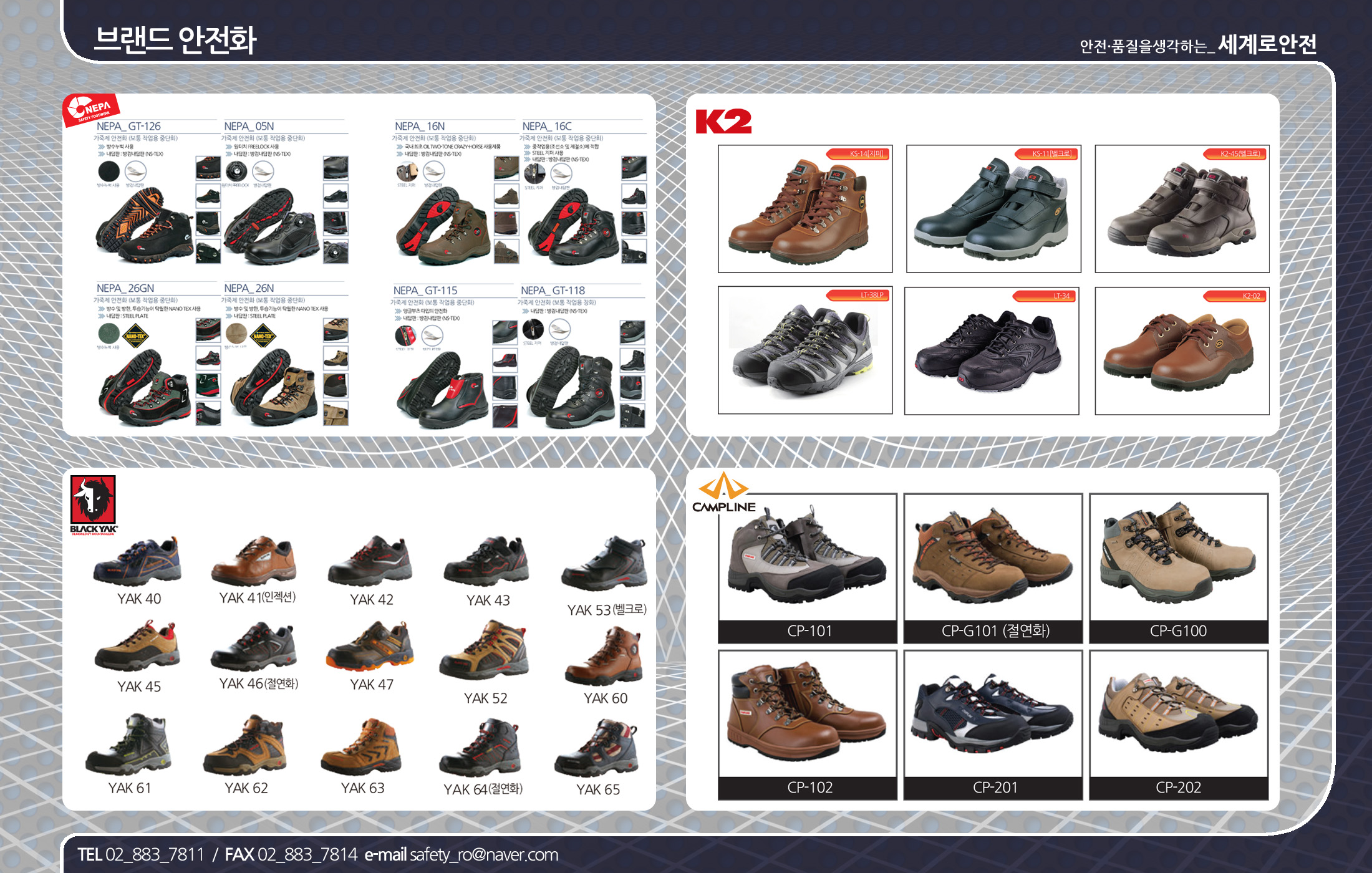Click the NEPA_16N product heading
Screen dimensions: 1372x873
tap(420, 127)
